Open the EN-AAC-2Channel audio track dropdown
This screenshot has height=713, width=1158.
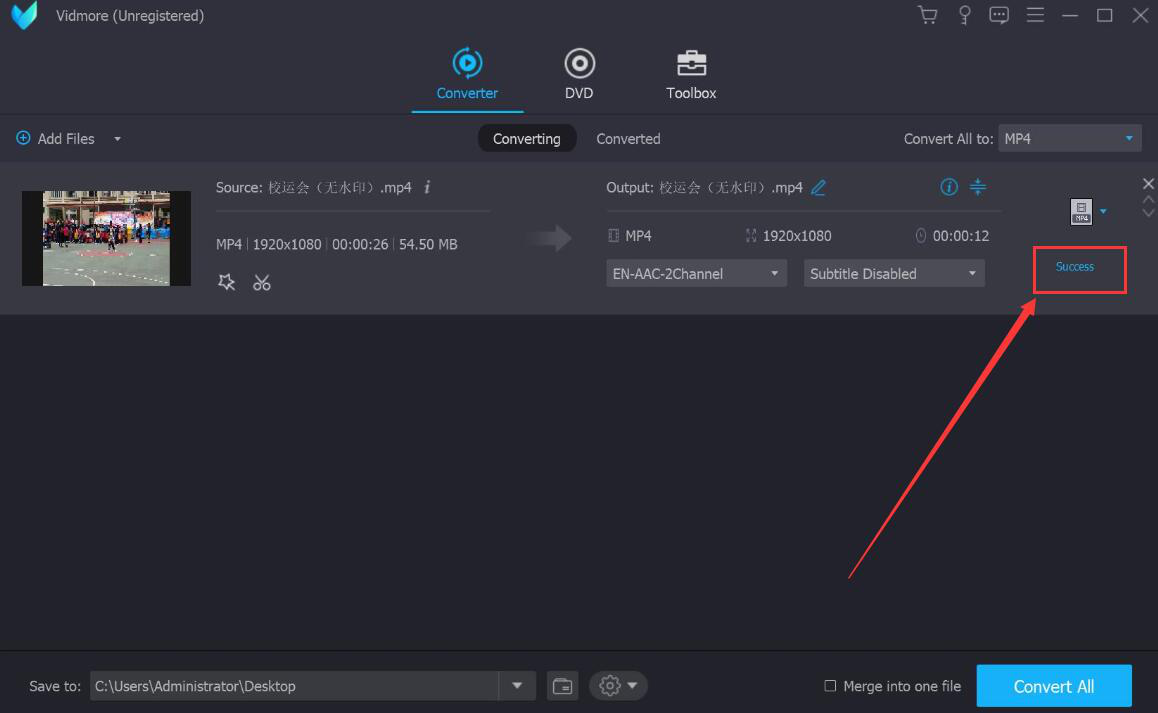tap(696, 273)
